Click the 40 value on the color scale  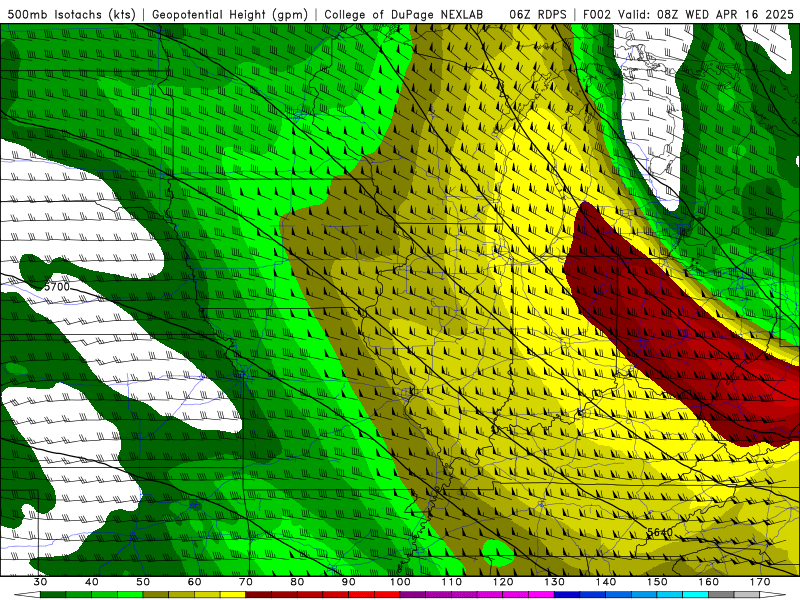(92, 582)
